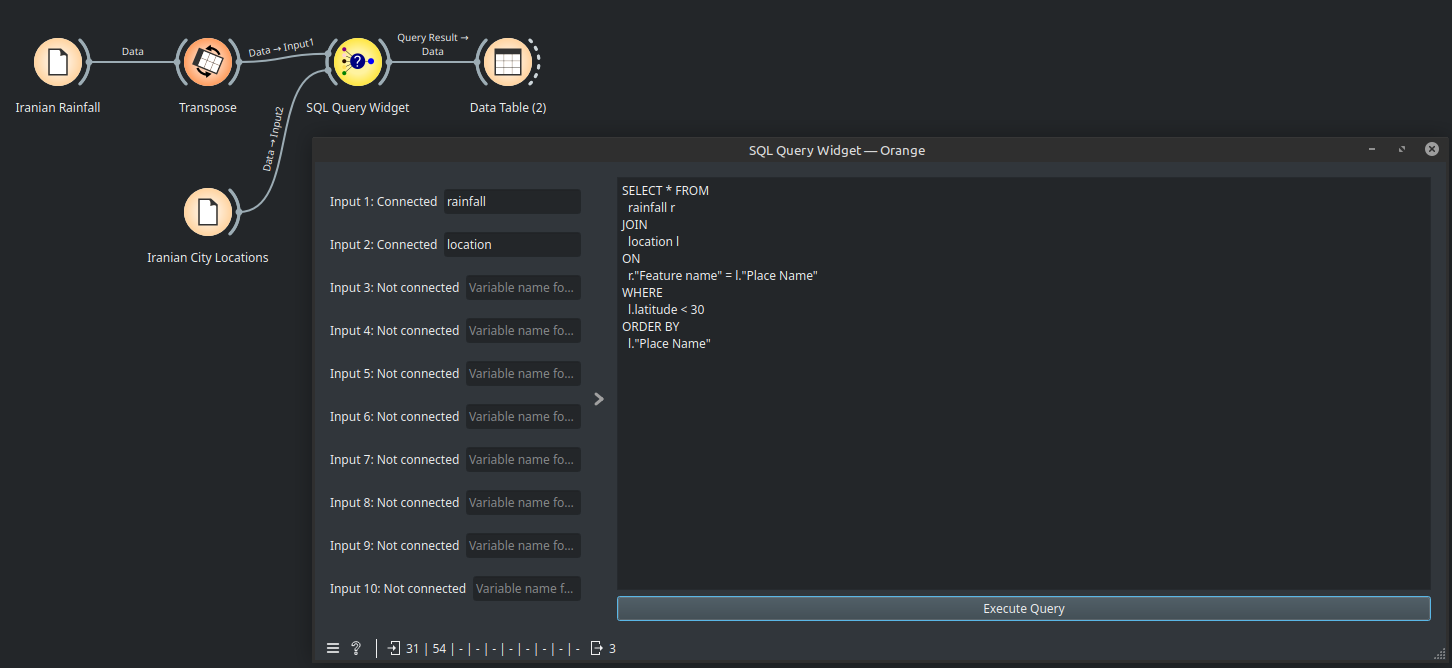The height and width of the screenshot is (668, 1452).
Task: Open the hamburger menu in status bar
Action: click(333, 648)
